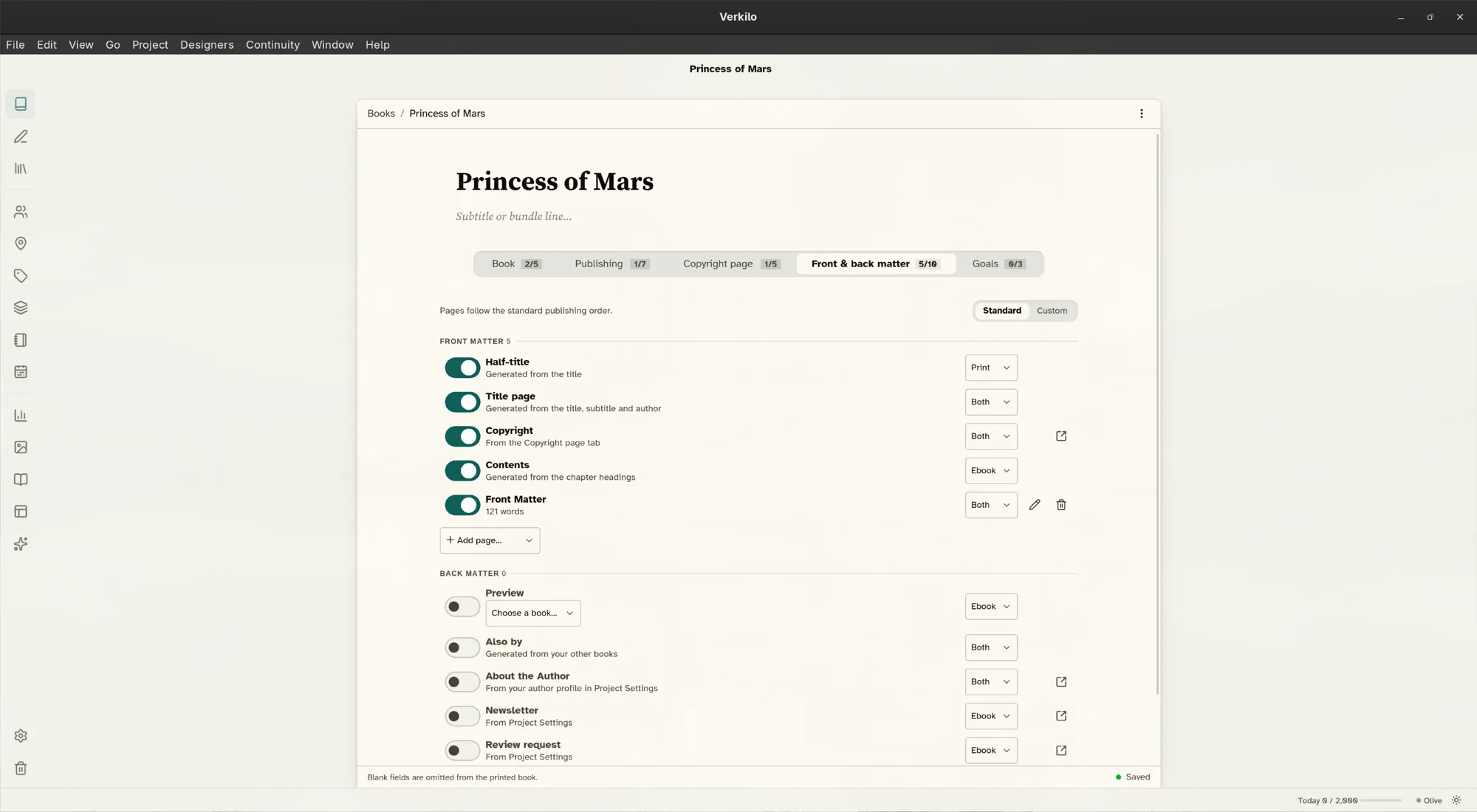Viewport: 1477px width, 812px height.
Task: Open the Contents Ebook format dropdown
Action: point(991,471)
